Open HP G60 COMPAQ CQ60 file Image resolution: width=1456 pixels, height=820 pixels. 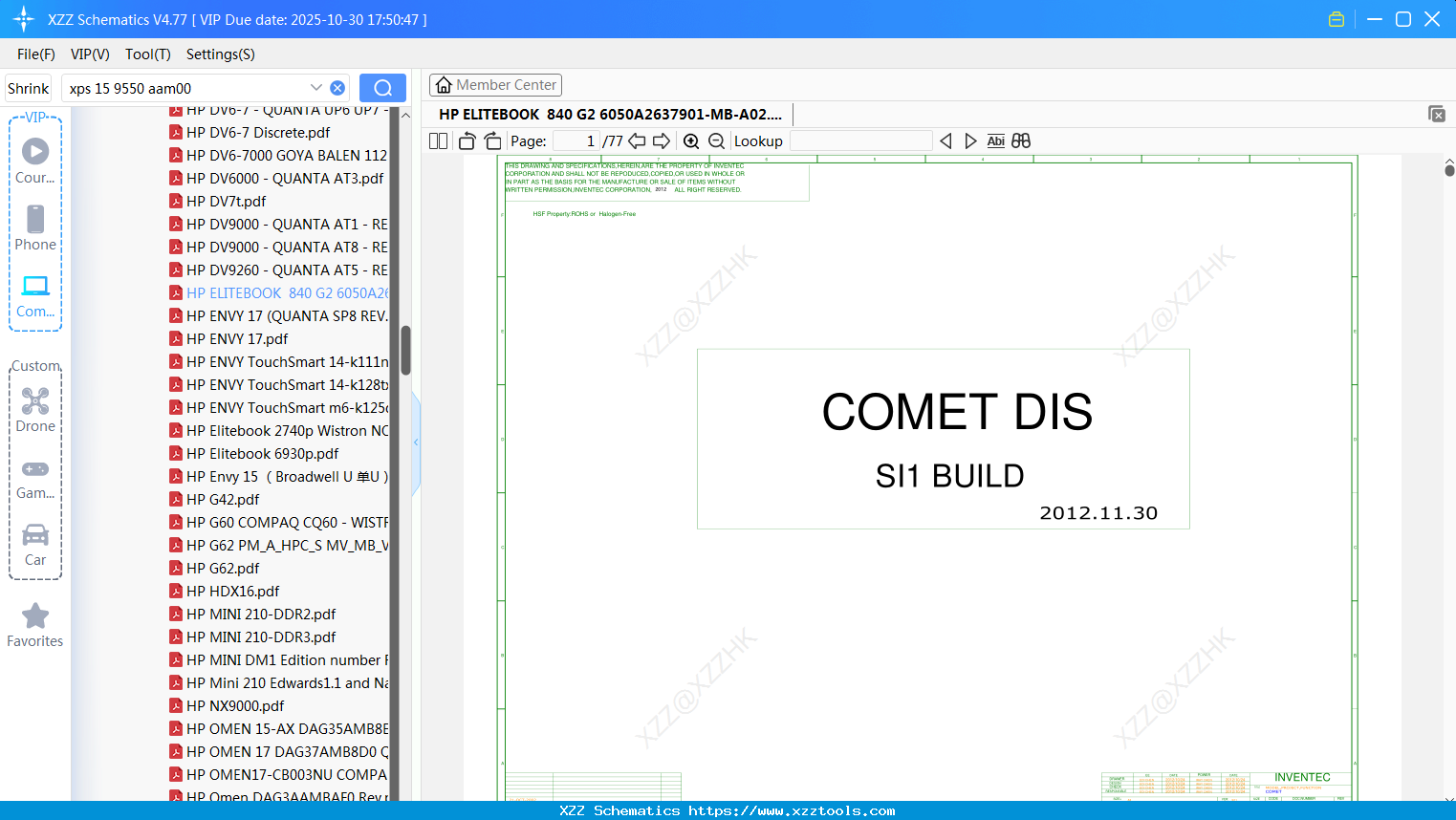click(278, 523)
